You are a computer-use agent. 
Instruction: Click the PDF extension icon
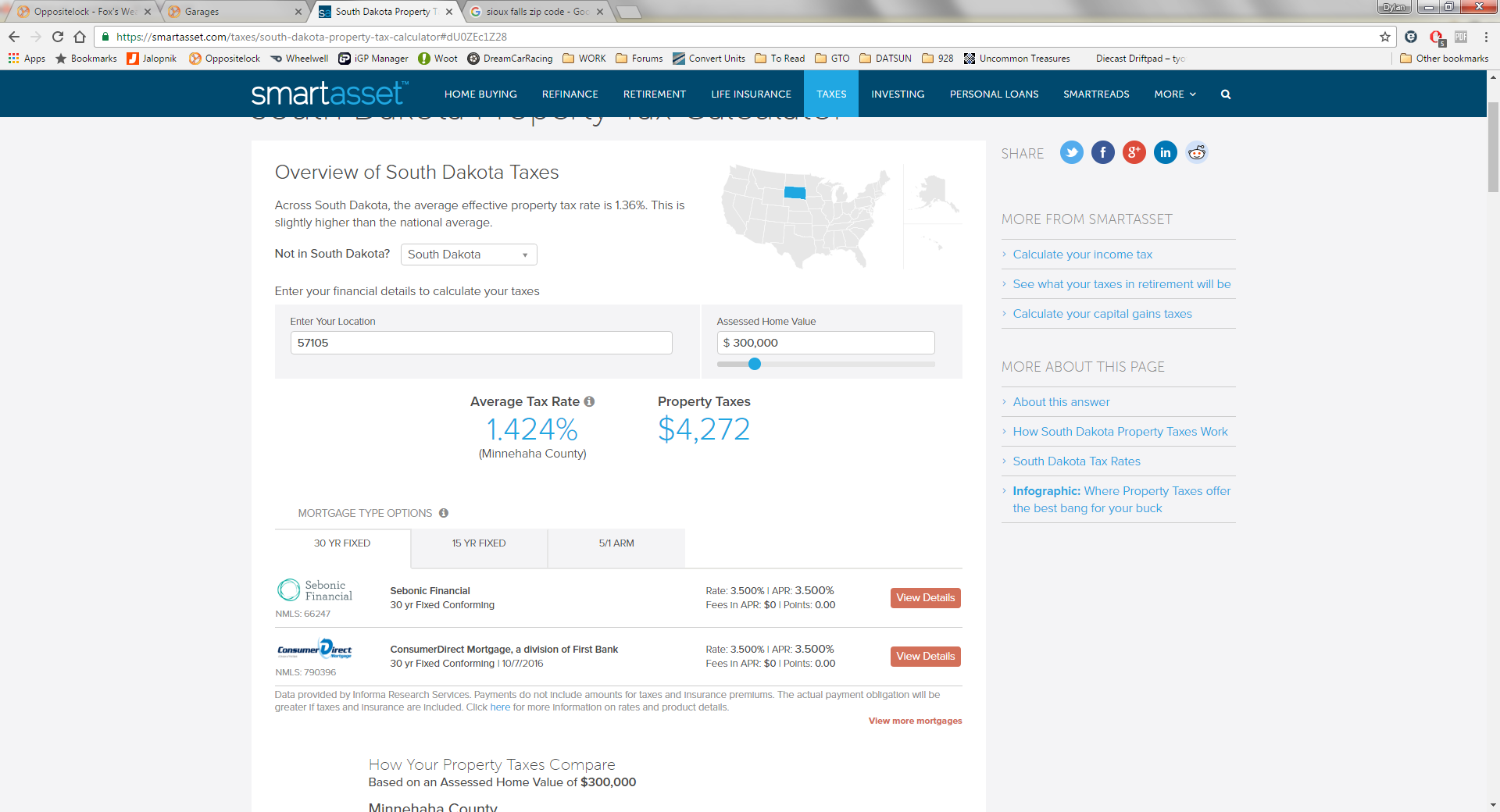(x=1461, y=37)
